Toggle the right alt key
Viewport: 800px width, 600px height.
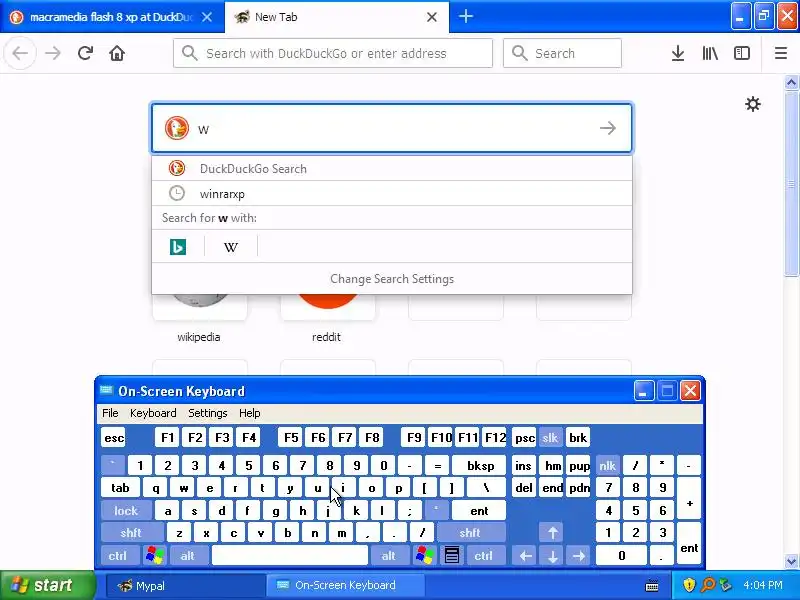[x=389, y=555]
